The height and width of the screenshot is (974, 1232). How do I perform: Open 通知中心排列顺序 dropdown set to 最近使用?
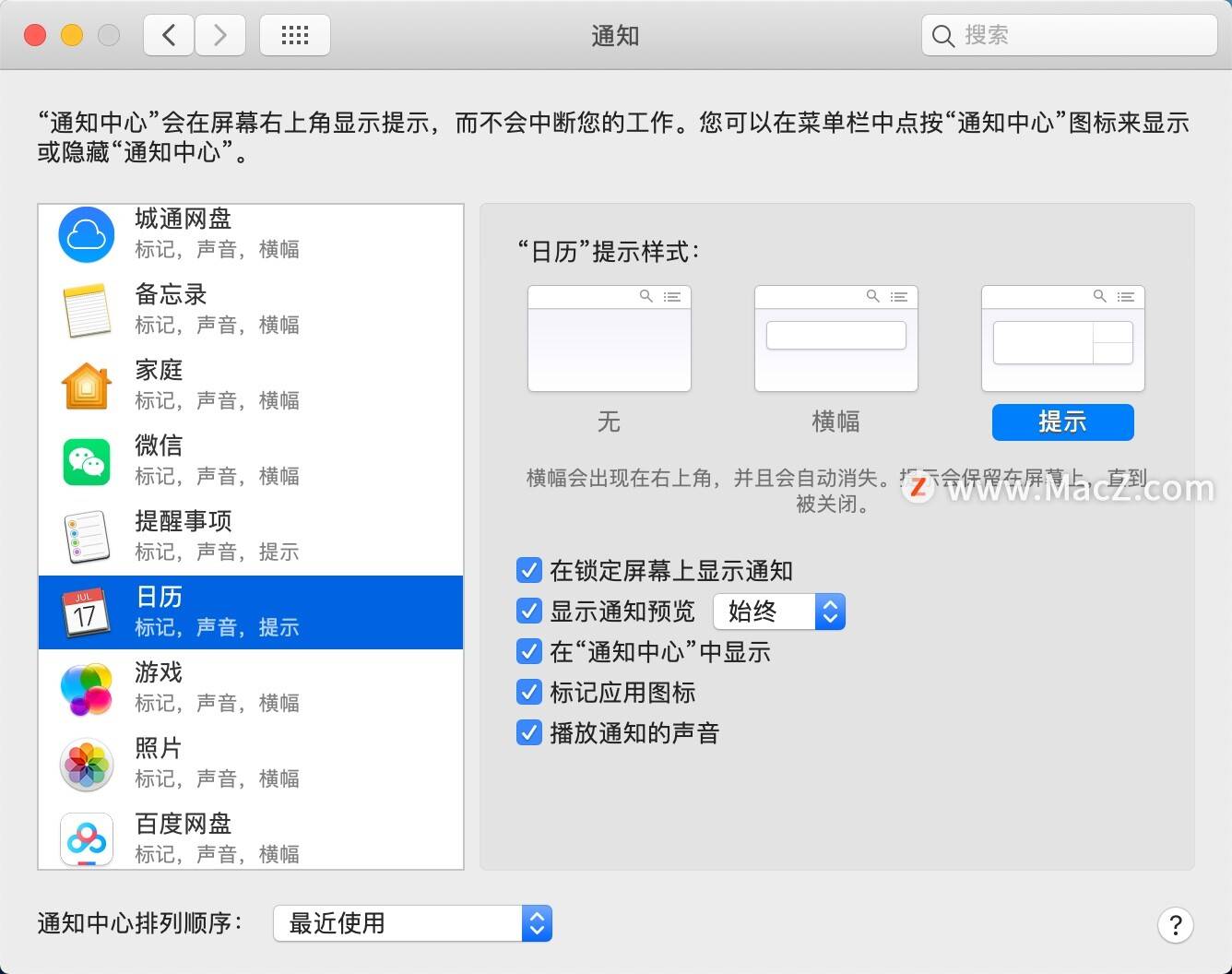point(412,923)
